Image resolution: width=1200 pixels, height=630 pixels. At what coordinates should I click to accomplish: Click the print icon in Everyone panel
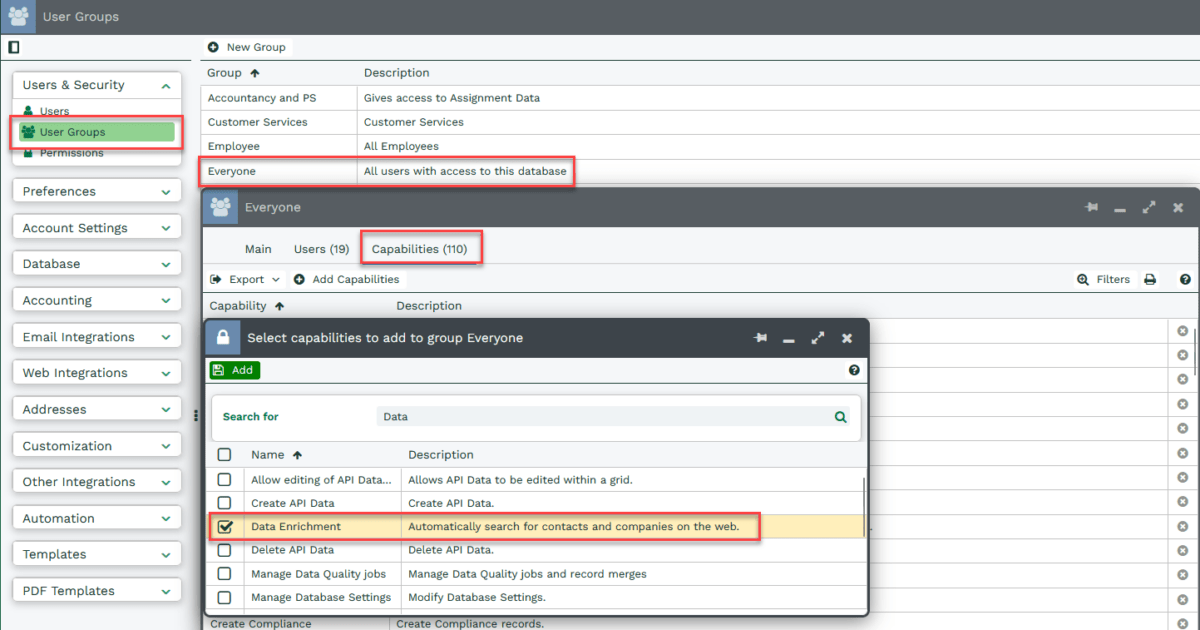tap(1150, 280)
